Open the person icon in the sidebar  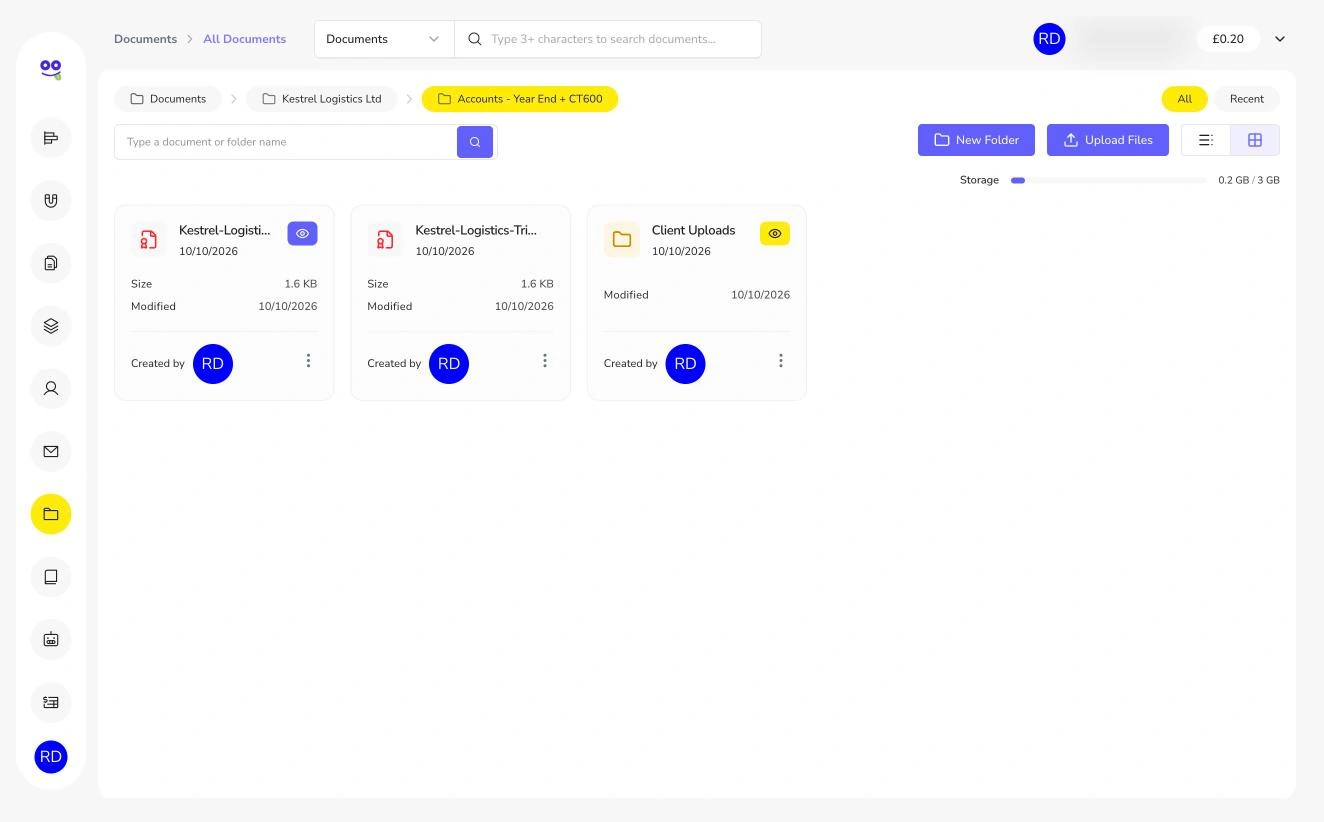51,388
